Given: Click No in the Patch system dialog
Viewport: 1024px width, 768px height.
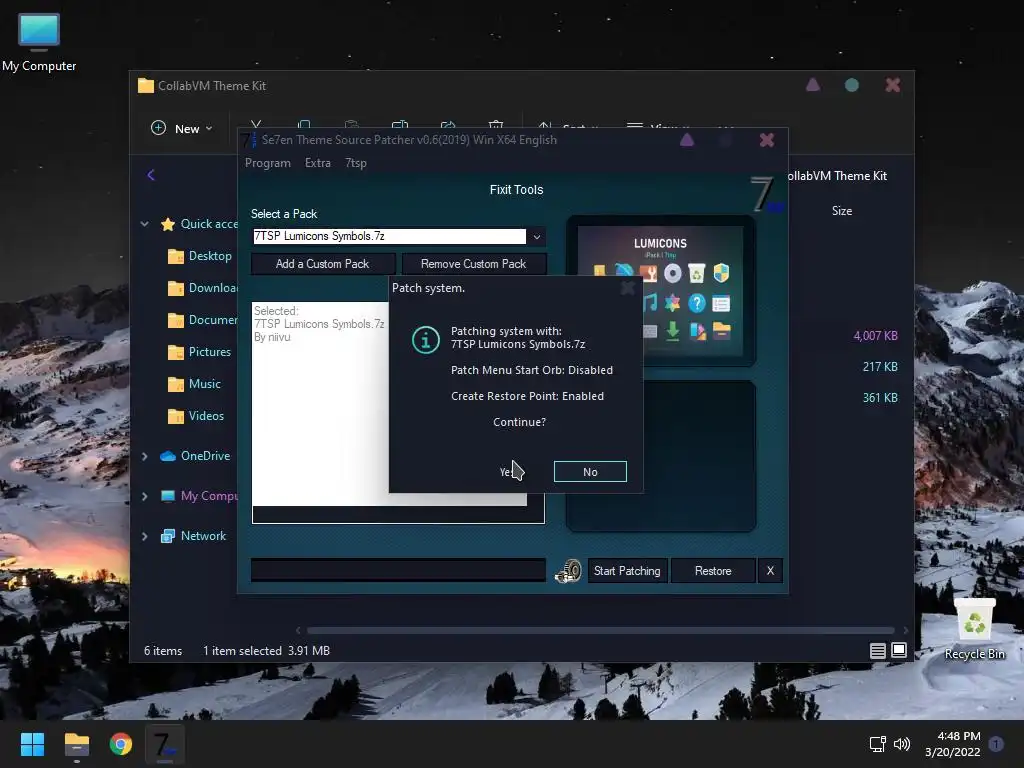Looking at the screenshot, I should click(x=590, y=472).
